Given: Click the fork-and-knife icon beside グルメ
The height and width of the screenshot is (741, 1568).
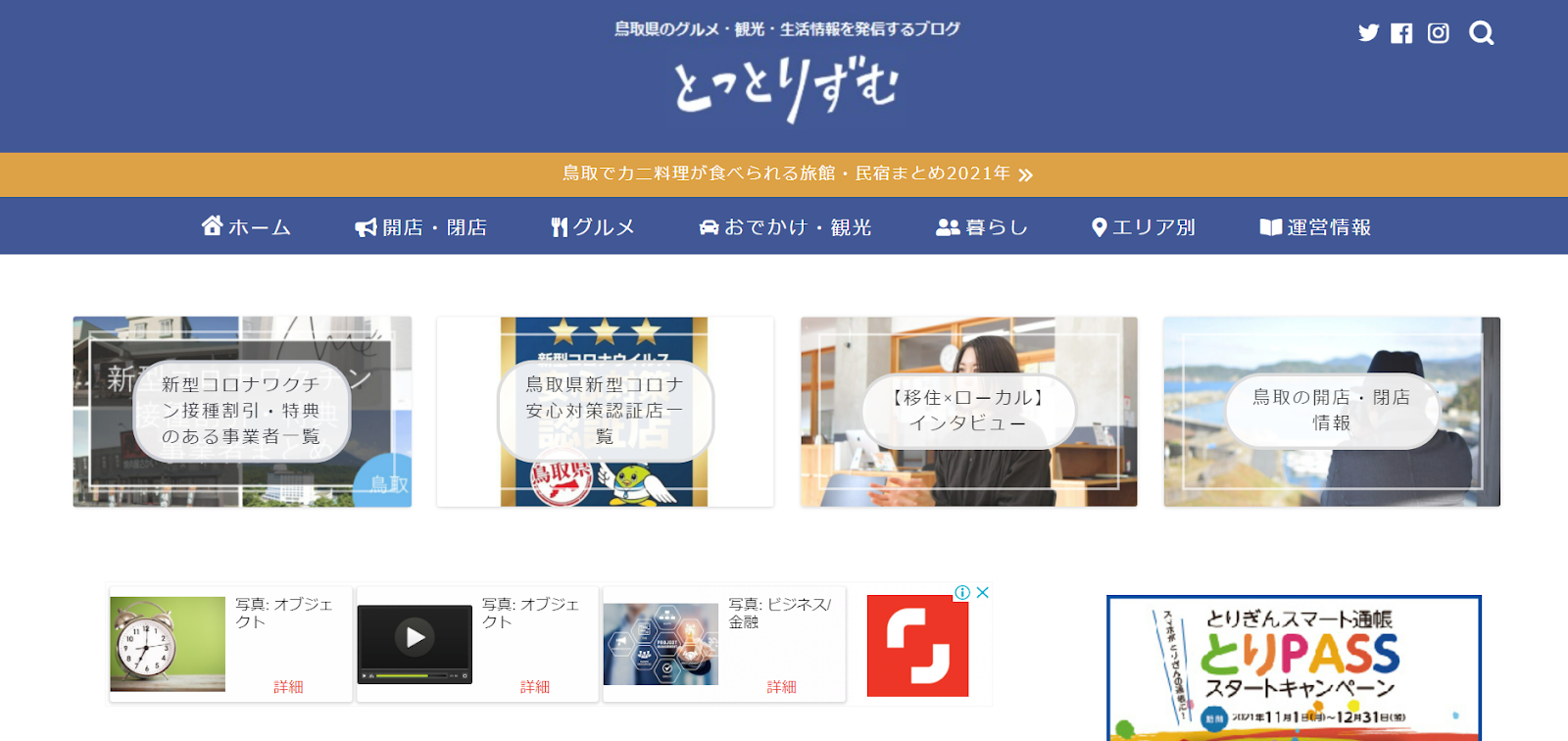Looking at the screenshot, I should click(560, 227).
